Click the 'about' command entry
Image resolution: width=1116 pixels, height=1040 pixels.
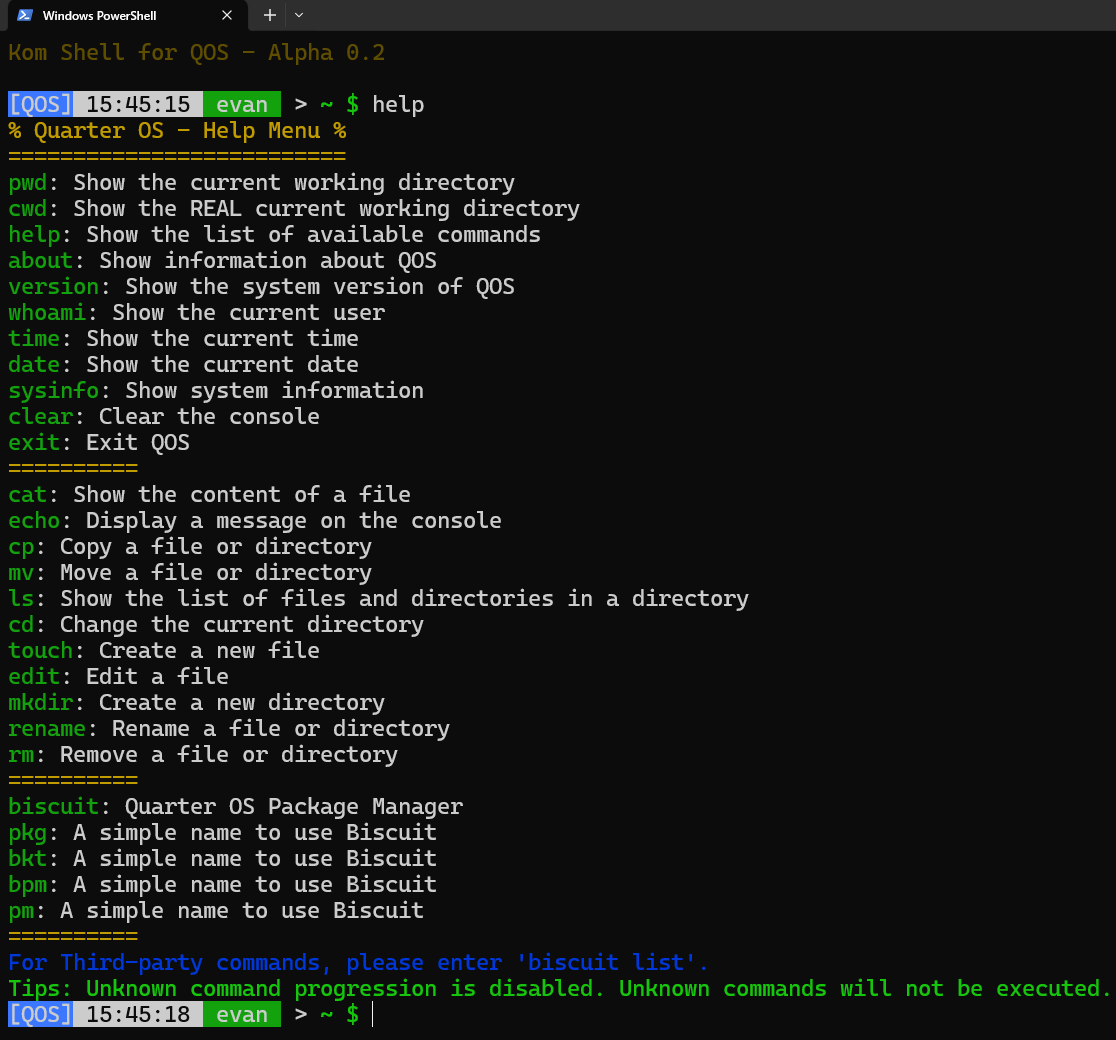pos(222,261)
